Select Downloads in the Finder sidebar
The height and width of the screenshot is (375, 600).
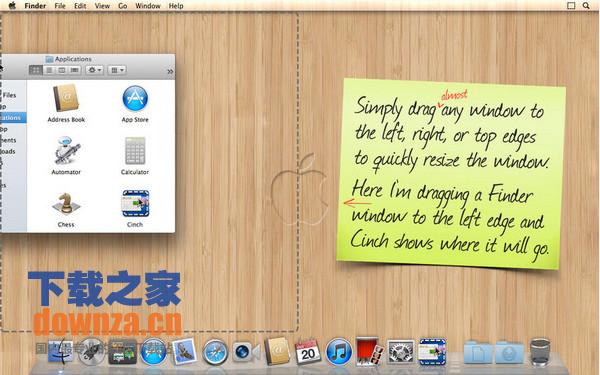pos(8,151)
